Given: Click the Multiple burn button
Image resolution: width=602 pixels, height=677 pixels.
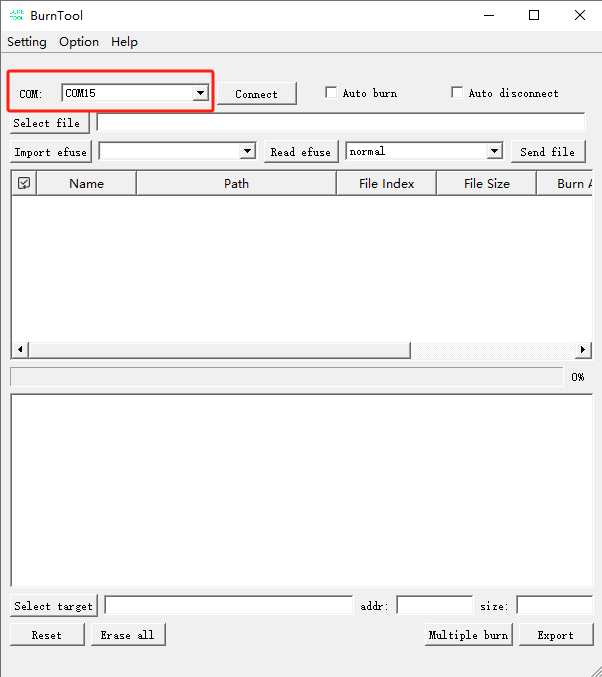Looking at the screenshot, I should (468, 635).
